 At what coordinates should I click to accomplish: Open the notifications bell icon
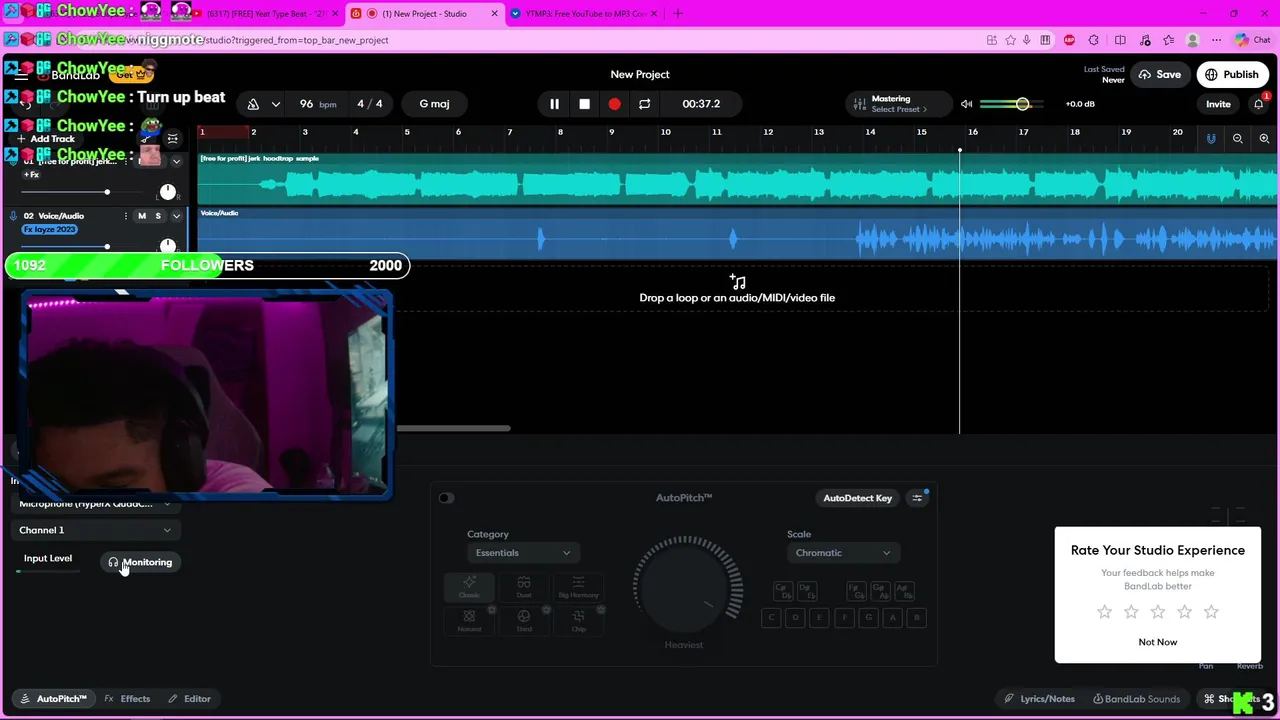pyautogui.click(x=1259, y=104)
